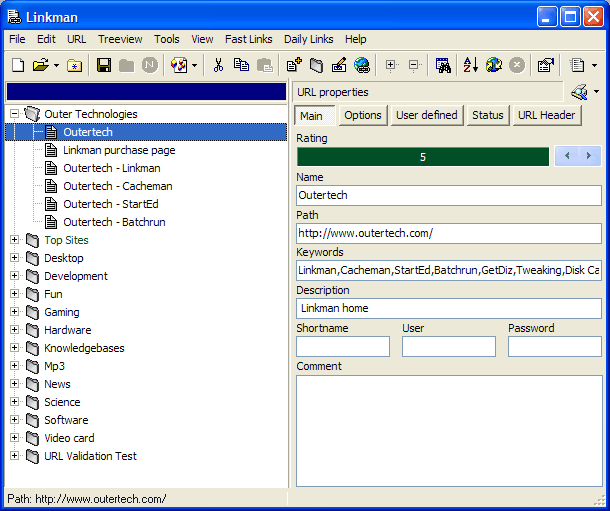Click the Expand all tree icon
Screen dimensions: 610x511
pyautogui.click(x=391, y=65)
